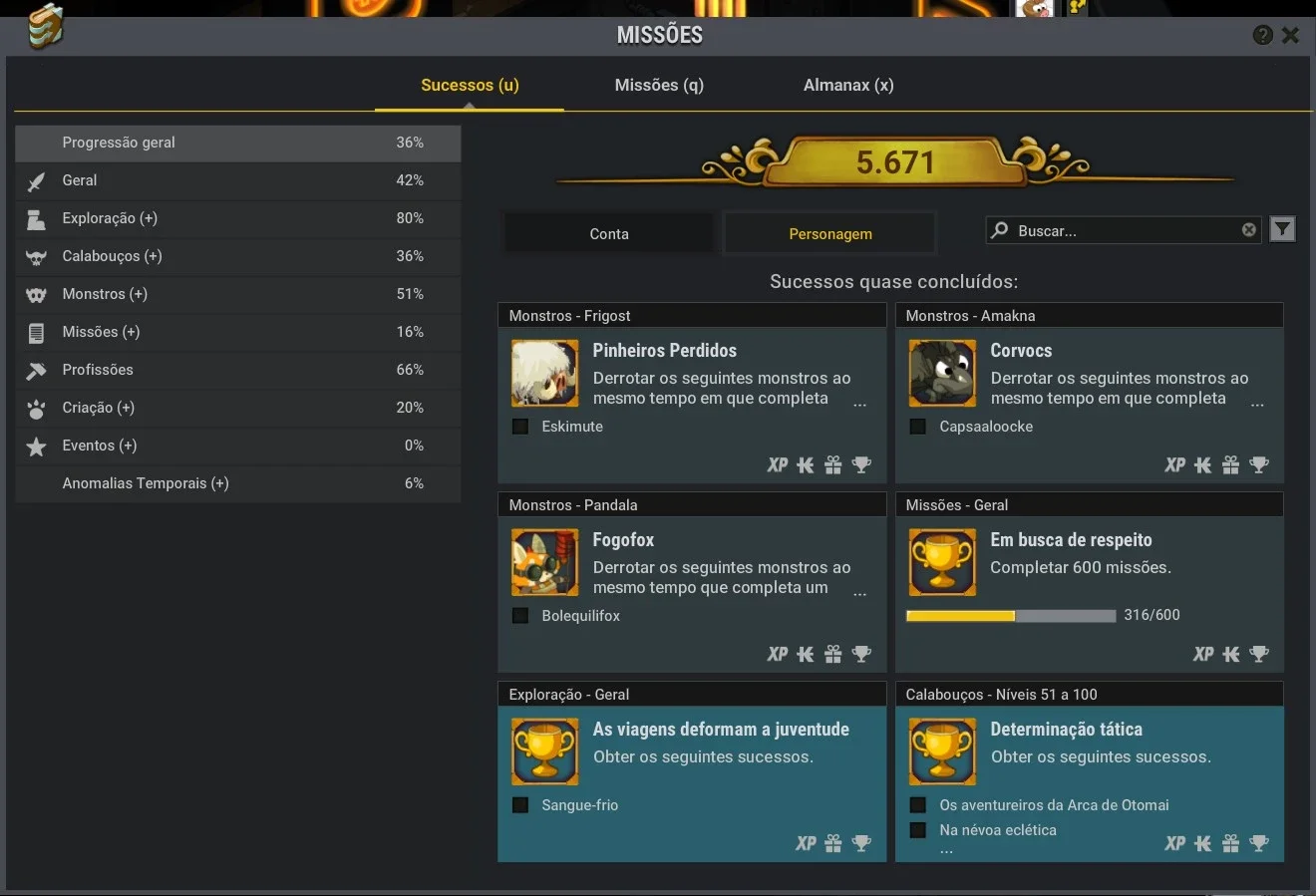Select Progressão geral row

(x=238, y=143)
